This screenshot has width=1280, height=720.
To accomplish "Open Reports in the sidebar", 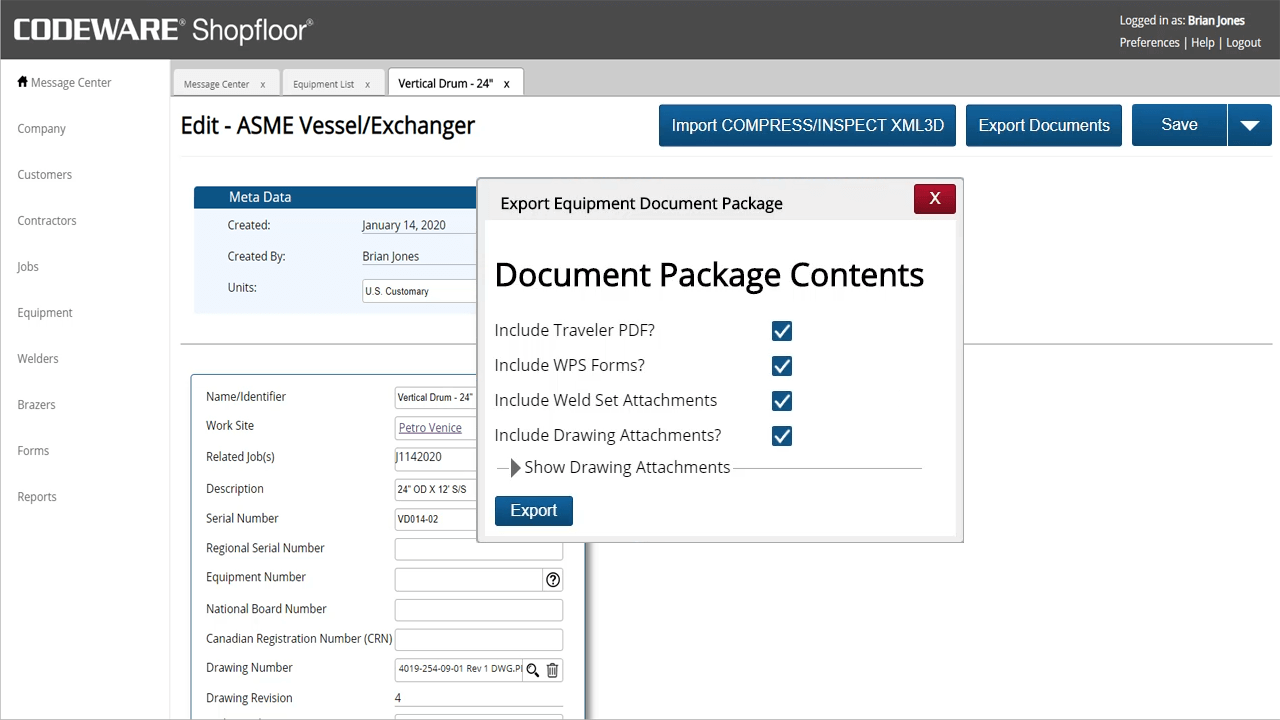I will click(37, 496).
